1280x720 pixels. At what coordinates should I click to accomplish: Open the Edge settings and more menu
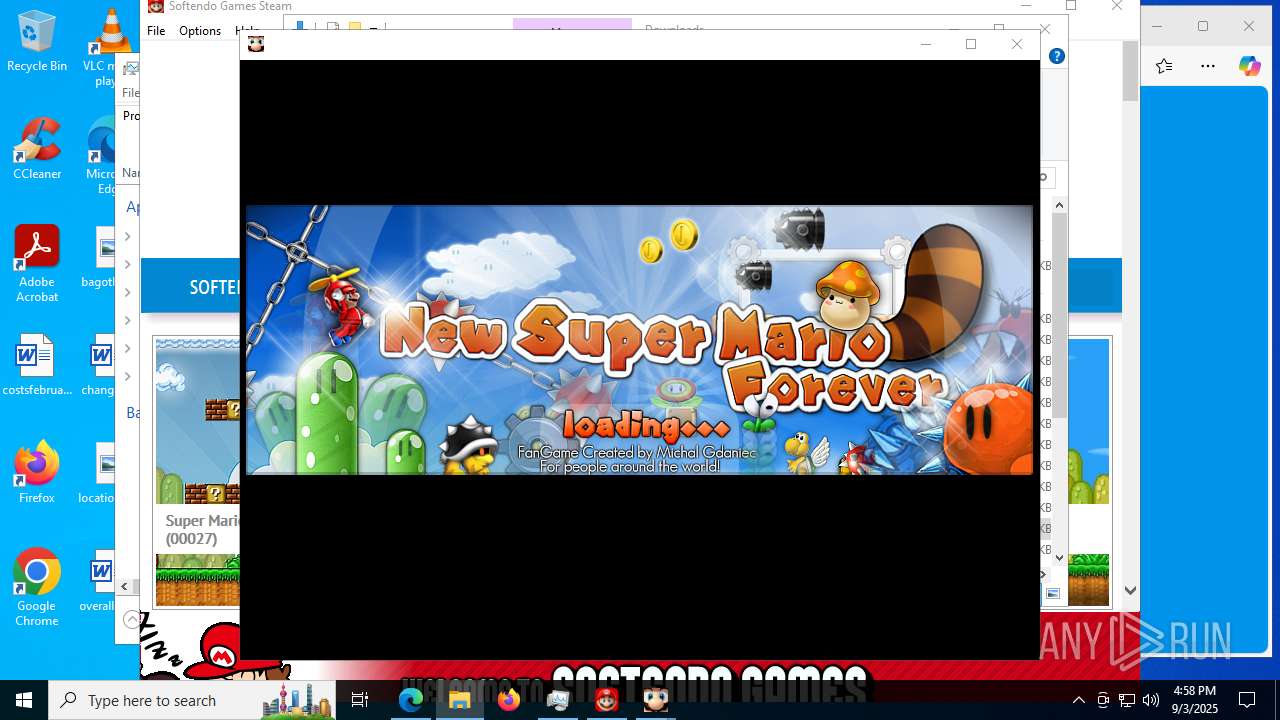click(x=1208, y=66)
